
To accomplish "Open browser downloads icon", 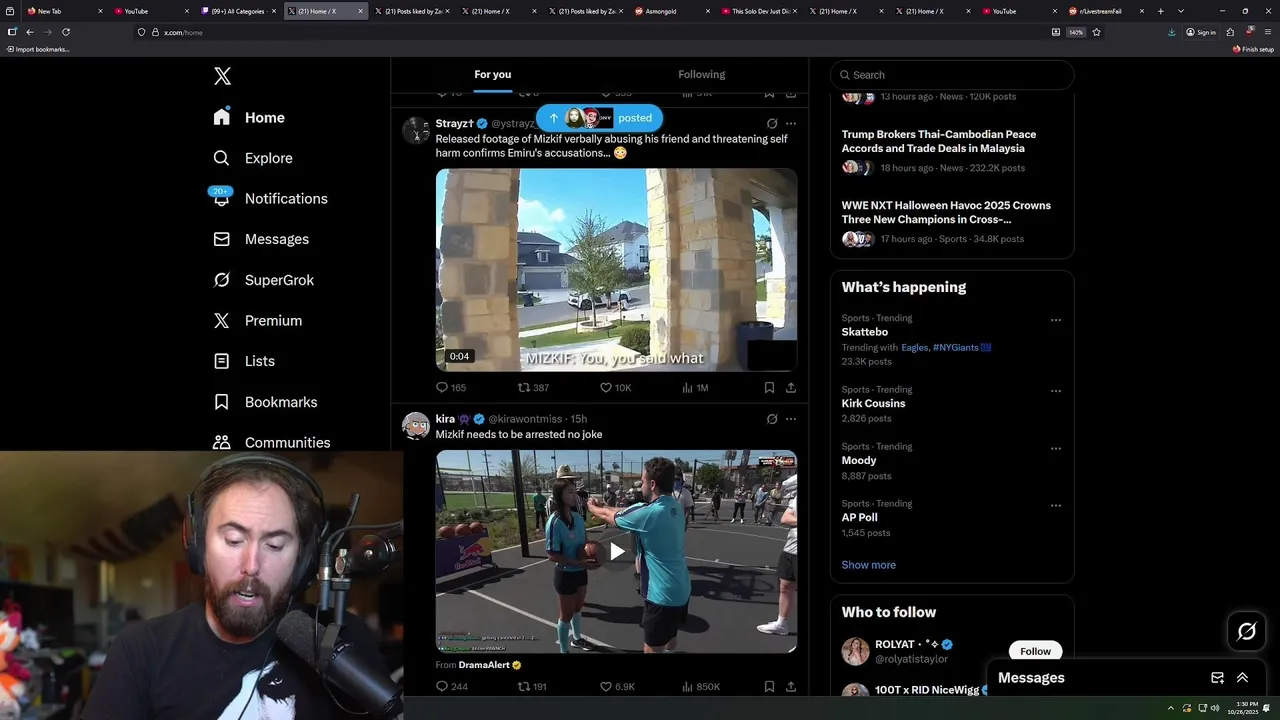I will 1171,32.
